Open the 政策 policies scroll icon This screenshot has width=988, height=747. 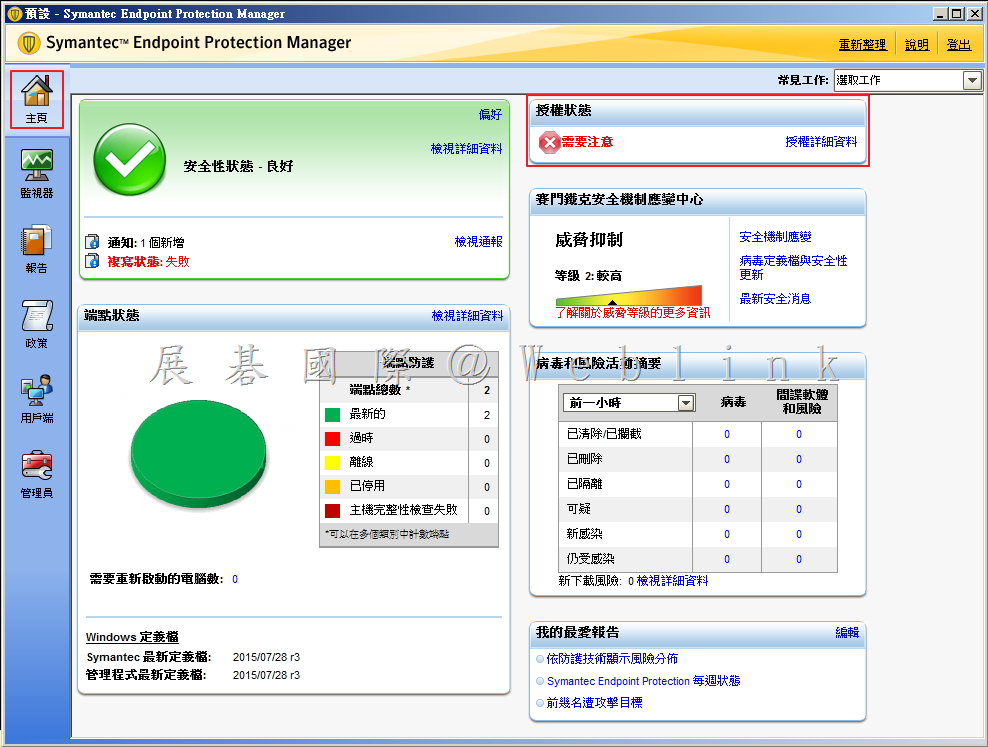click(x=36, y=317)
